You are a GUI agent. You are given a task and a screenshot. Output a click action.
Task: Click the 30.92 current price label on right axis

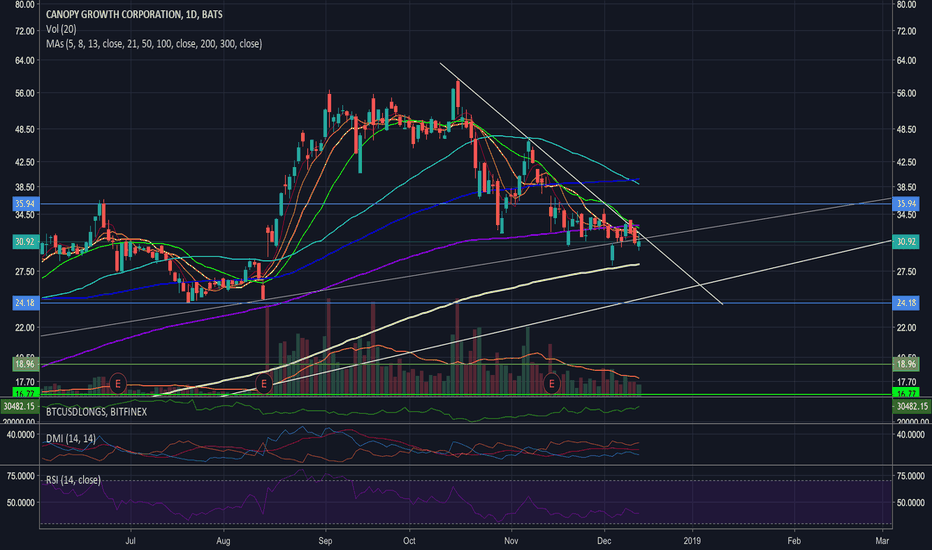click(x=906, y=242)
